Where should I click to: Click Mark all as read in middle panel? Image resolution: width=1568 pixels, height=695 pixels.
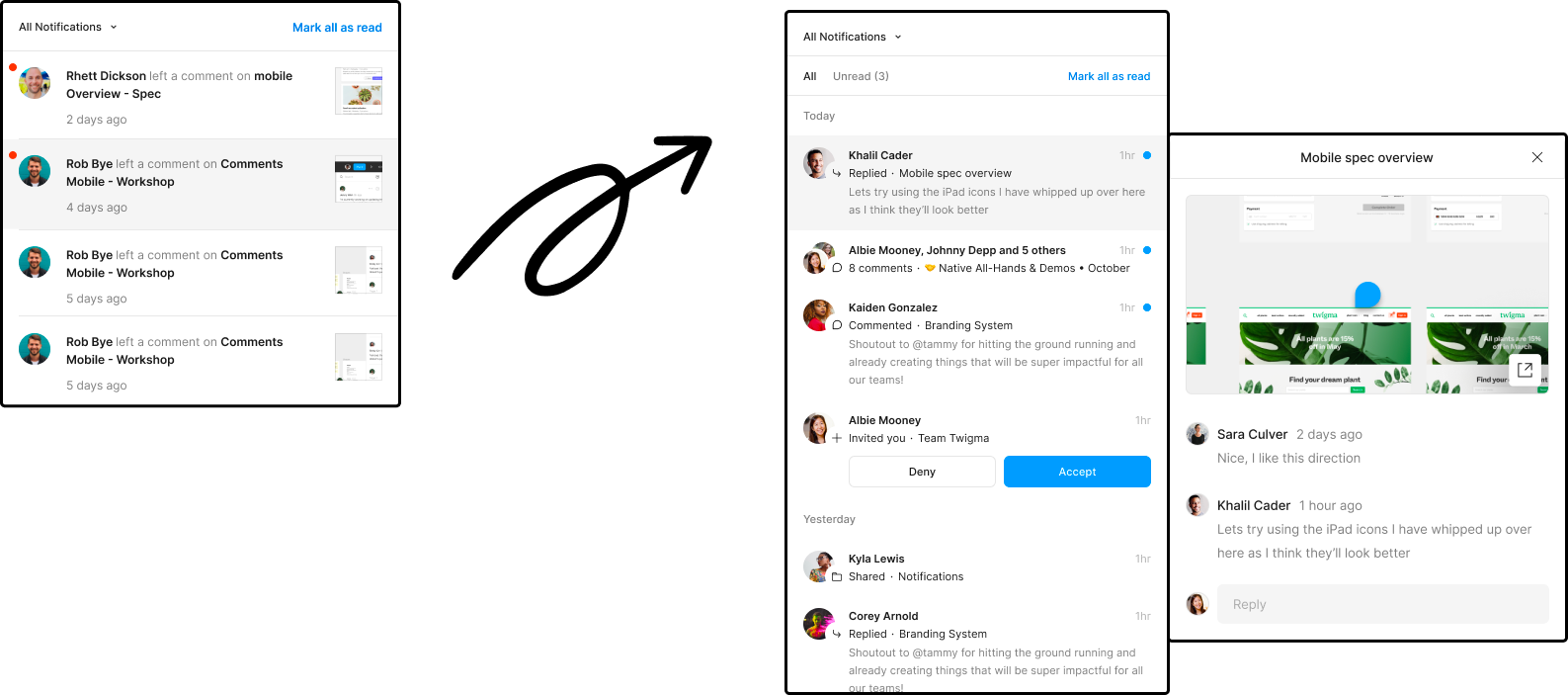[x=1109, y=76]
